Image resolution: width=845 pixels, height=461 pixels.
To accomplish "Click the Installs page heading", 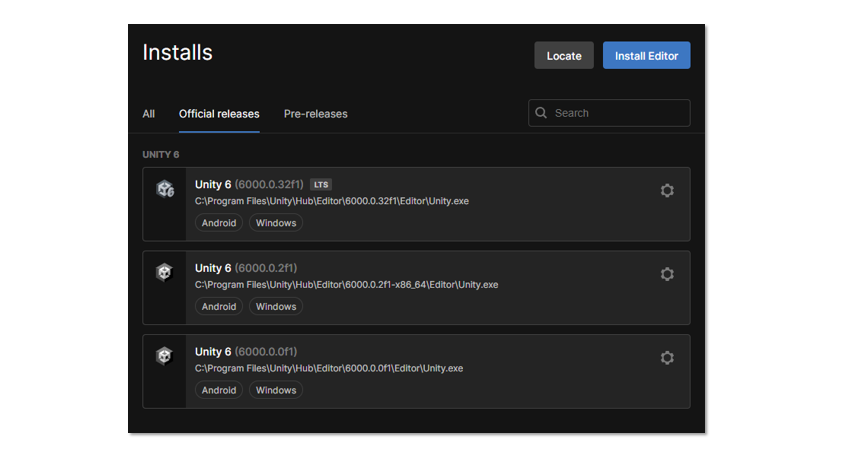I will [177, 53].
